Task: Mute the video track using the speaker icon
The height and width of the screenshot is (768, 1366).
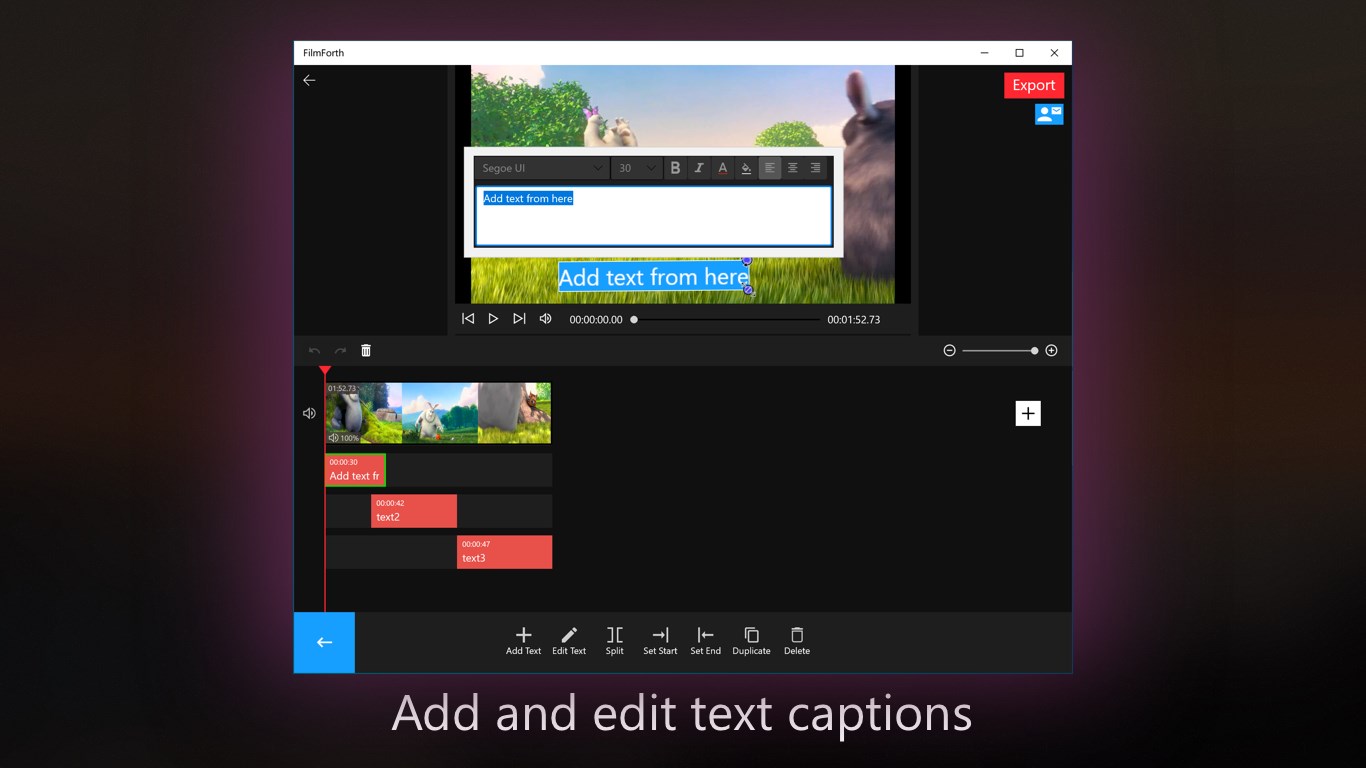Action: (x=309, y=413)
